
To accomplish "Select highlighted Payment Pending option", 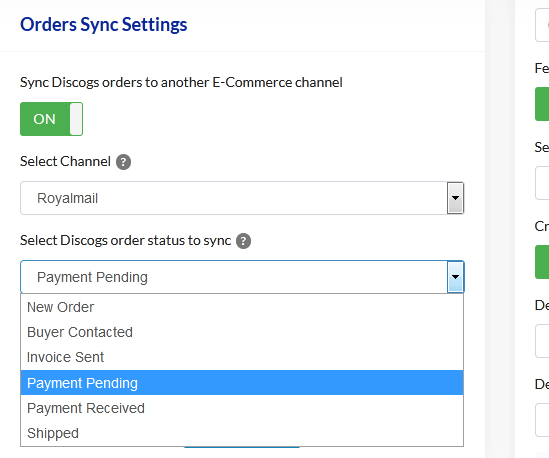I will tap(242, 383).
